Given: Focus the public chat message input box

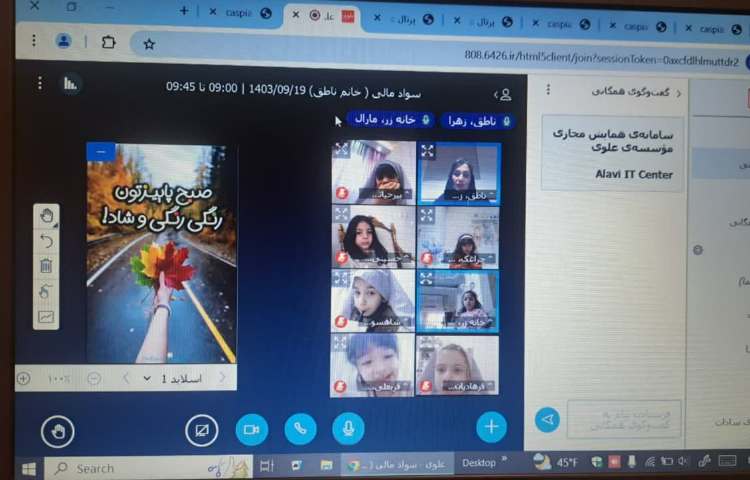Looking at the screenshot, I should [x=624, y=419].
